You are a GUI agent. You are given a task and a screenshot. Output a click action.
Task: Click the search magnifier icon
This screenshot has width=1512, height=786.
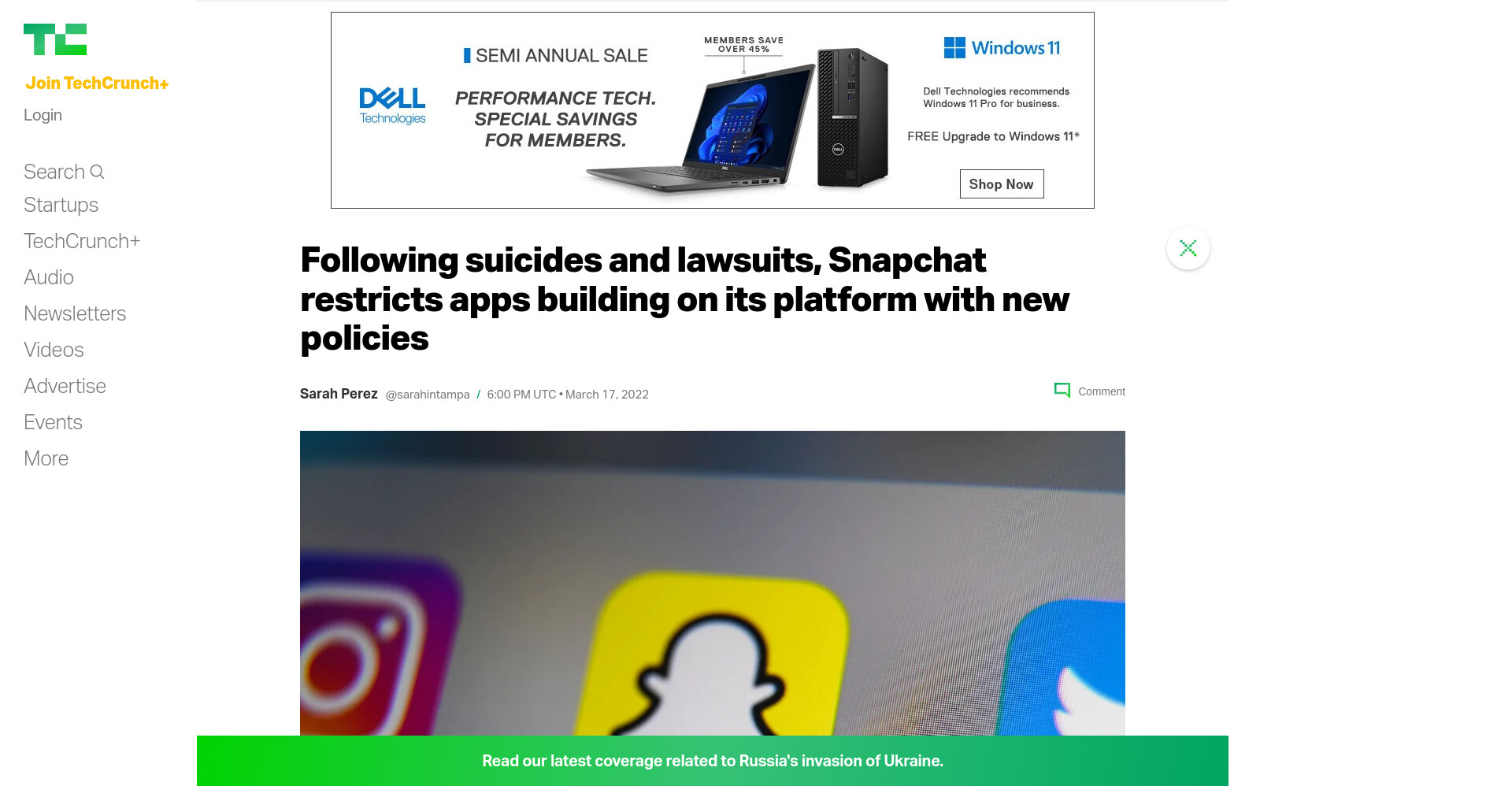97,172
